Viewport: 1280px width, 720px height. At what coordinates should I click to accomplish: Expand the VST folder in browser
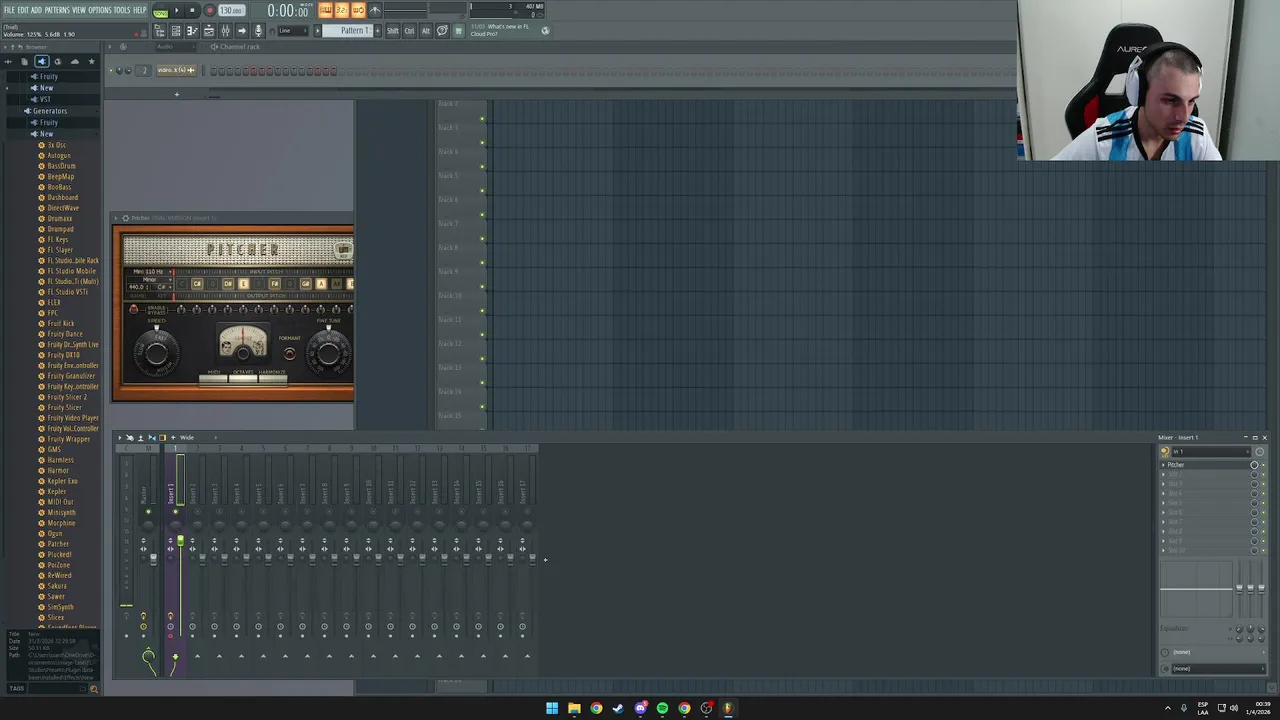point(44,99)
